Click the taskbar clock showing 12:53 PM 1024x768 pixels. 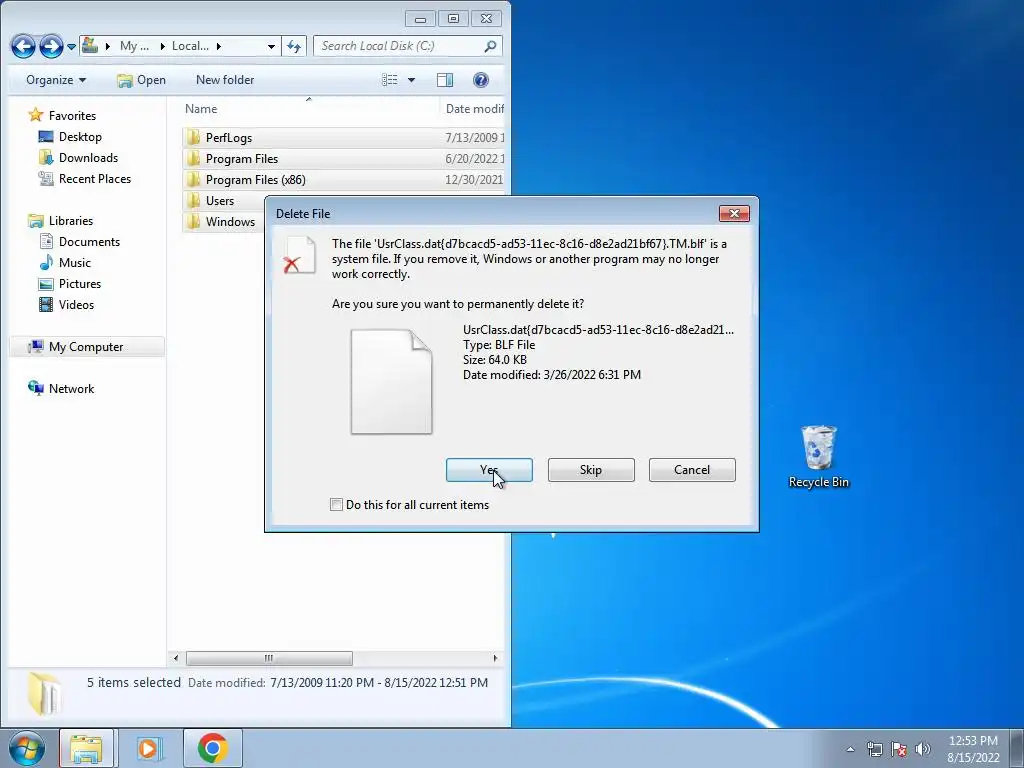[973, 749]
